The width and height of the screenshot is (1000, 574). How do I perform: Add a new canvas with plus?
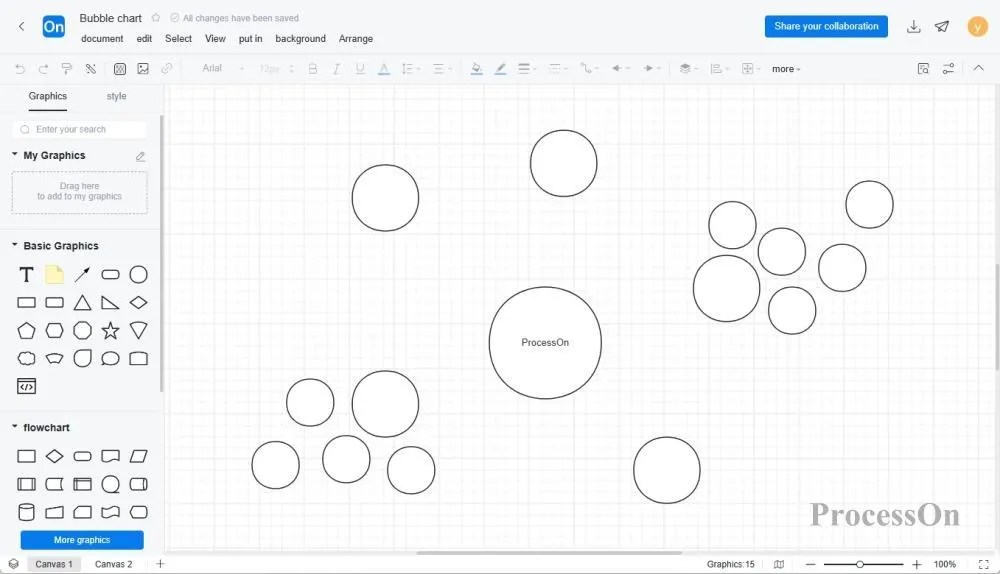click(x=161, y=564)
